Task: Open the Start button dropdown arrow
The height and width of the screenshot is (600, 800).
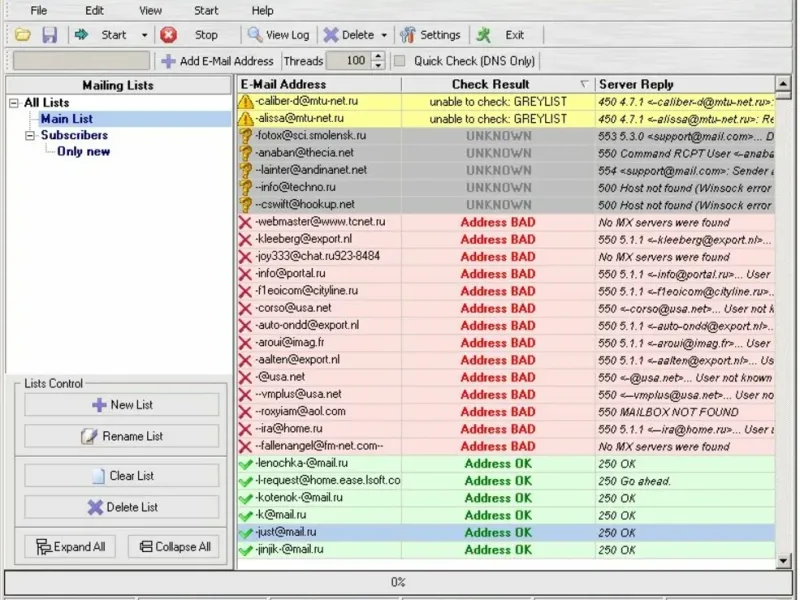Action: pyautogui.click(x=145, y=35)
